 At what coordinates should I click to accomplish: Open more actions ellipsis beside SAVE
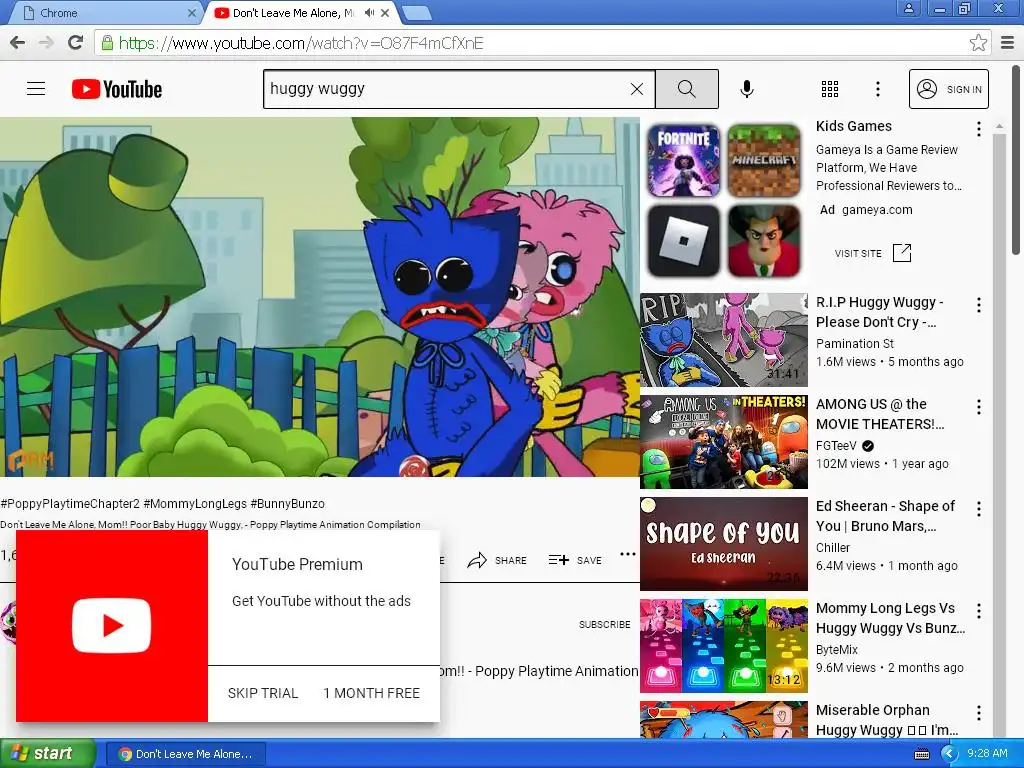coord(628,554)
